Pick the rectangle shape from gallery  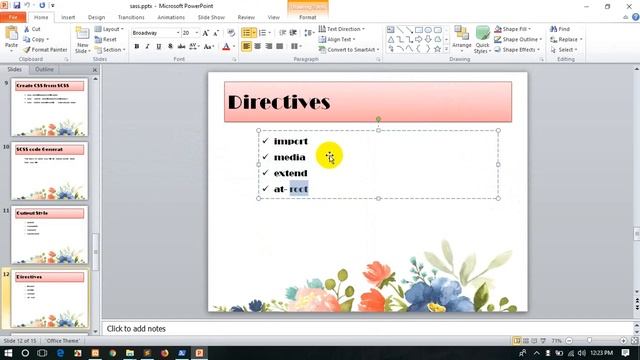point(419,30)
